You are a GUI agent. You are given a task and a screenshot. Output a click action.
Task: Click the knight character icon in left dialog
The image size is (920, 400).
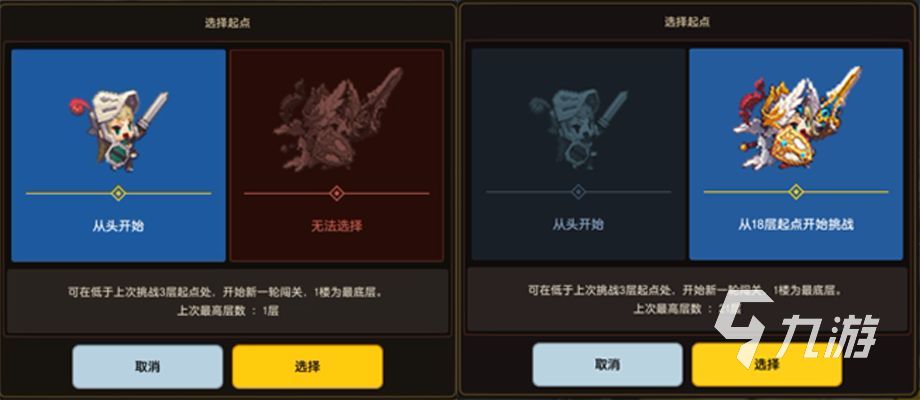[x=119, y=130]
